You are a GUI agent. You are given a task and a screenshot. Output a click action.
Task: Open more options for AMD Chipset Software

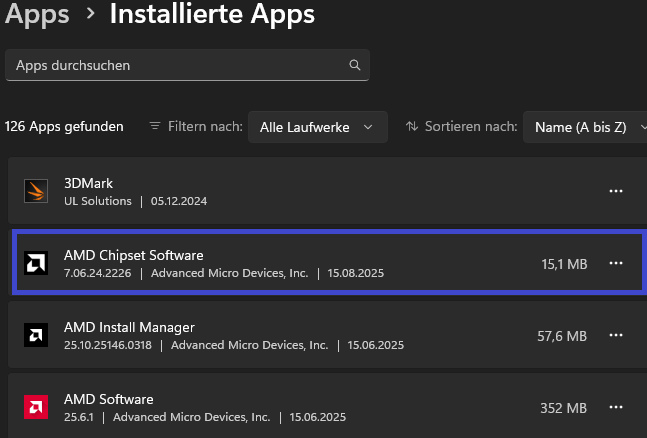click(616, 263)
